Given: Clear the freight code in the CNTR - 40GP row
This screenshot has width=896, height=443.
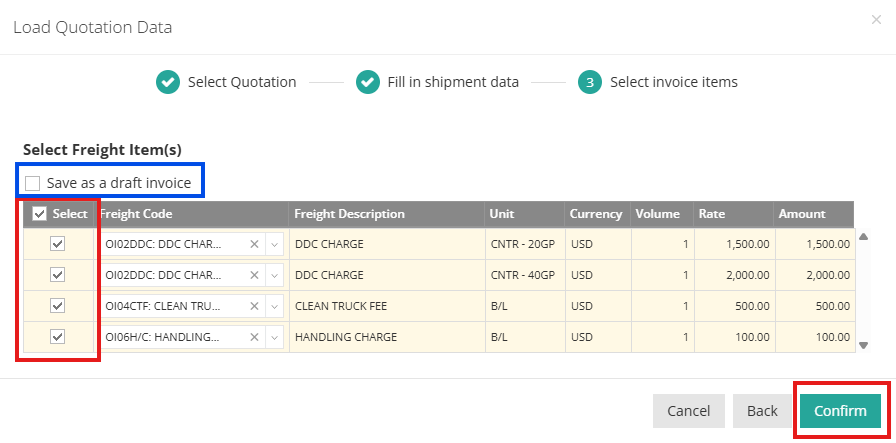Looking at the screenshot, I should [254, 275].
